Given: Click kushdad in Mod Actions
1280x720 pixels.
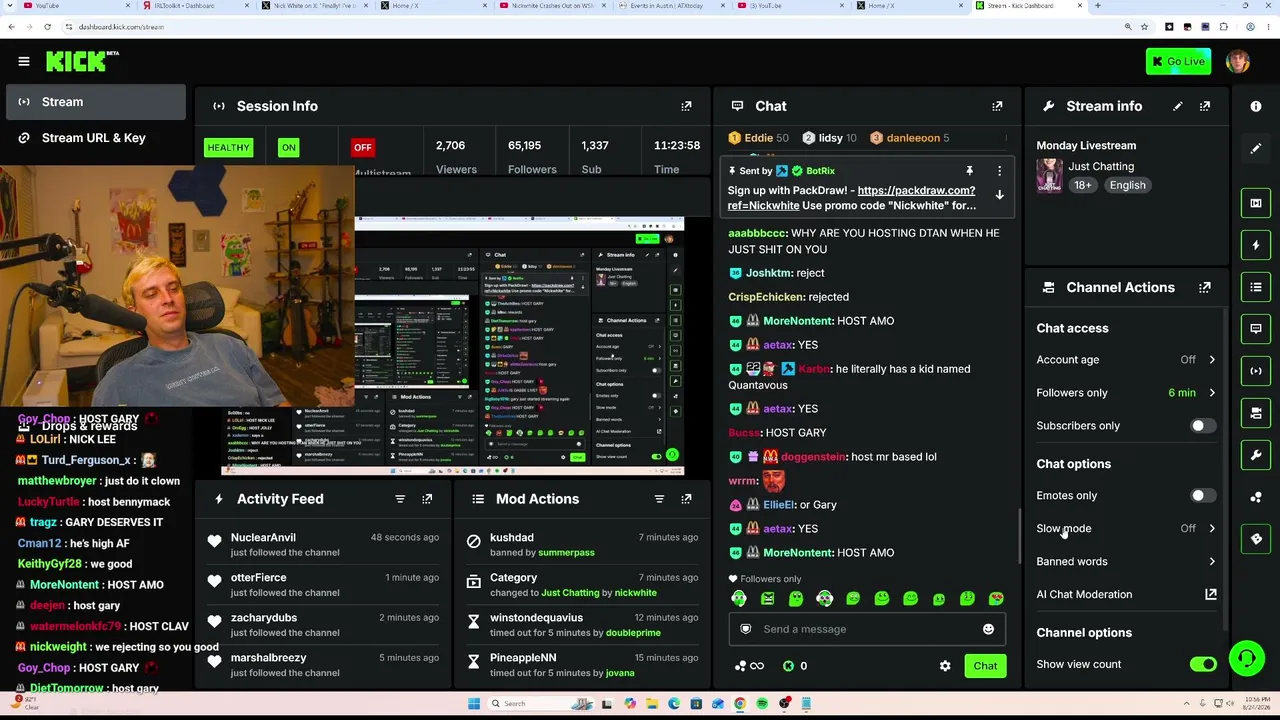Looking at the screenshot, I should click(512, 538).
